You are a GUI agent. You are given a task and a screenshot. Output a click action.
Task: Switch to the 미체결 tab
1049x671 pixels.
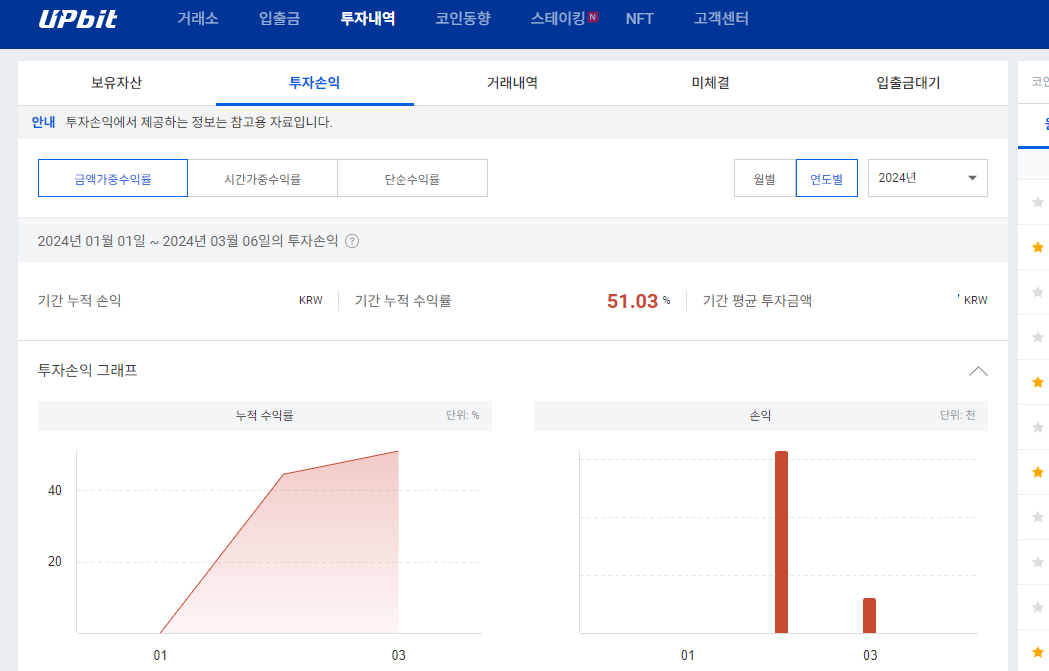coord(710,83)
